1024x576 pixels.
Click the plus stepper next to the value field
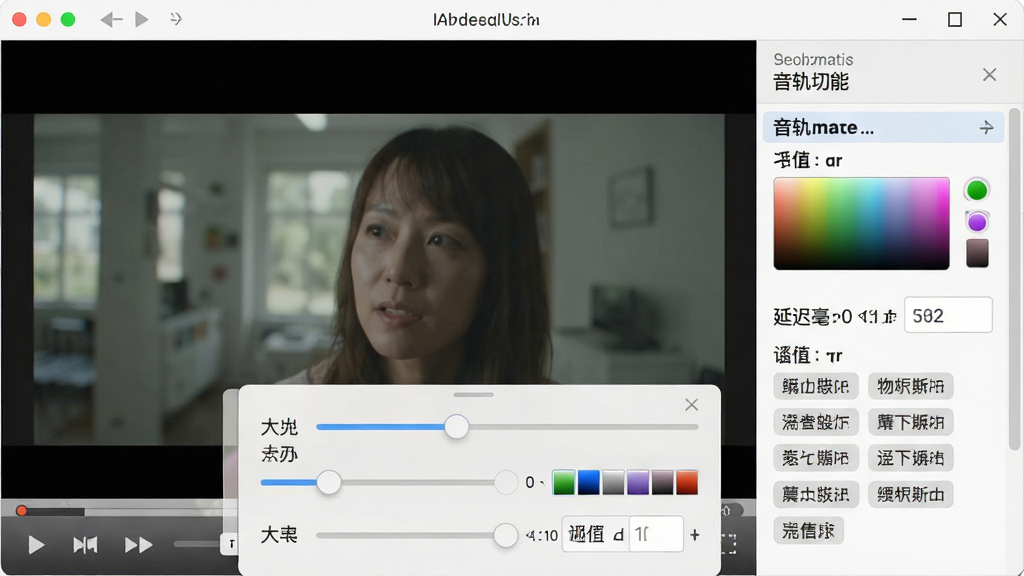[695, 535]
